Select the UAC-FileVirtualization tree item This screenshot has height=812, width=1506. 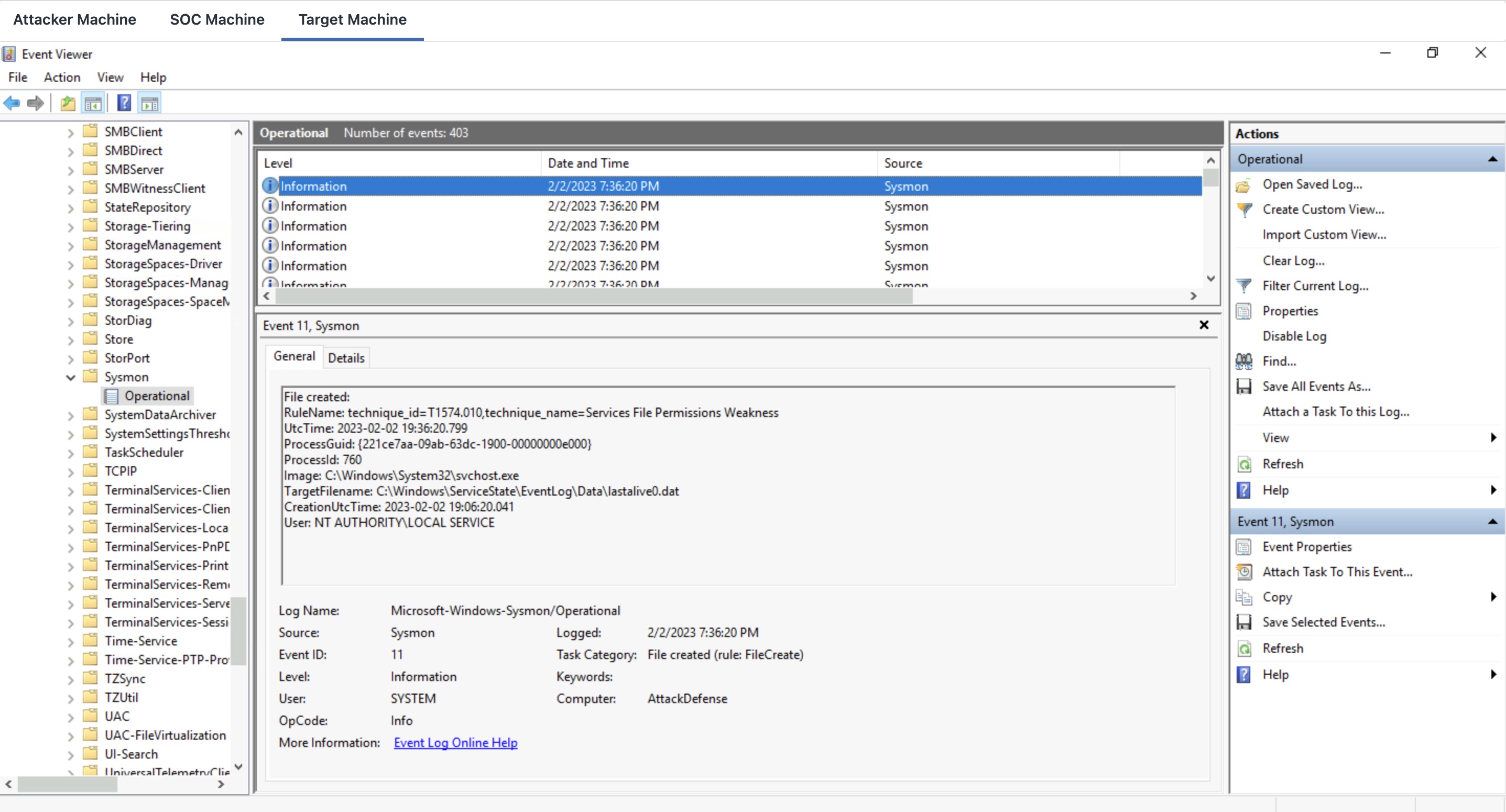[x=165, y=736]
